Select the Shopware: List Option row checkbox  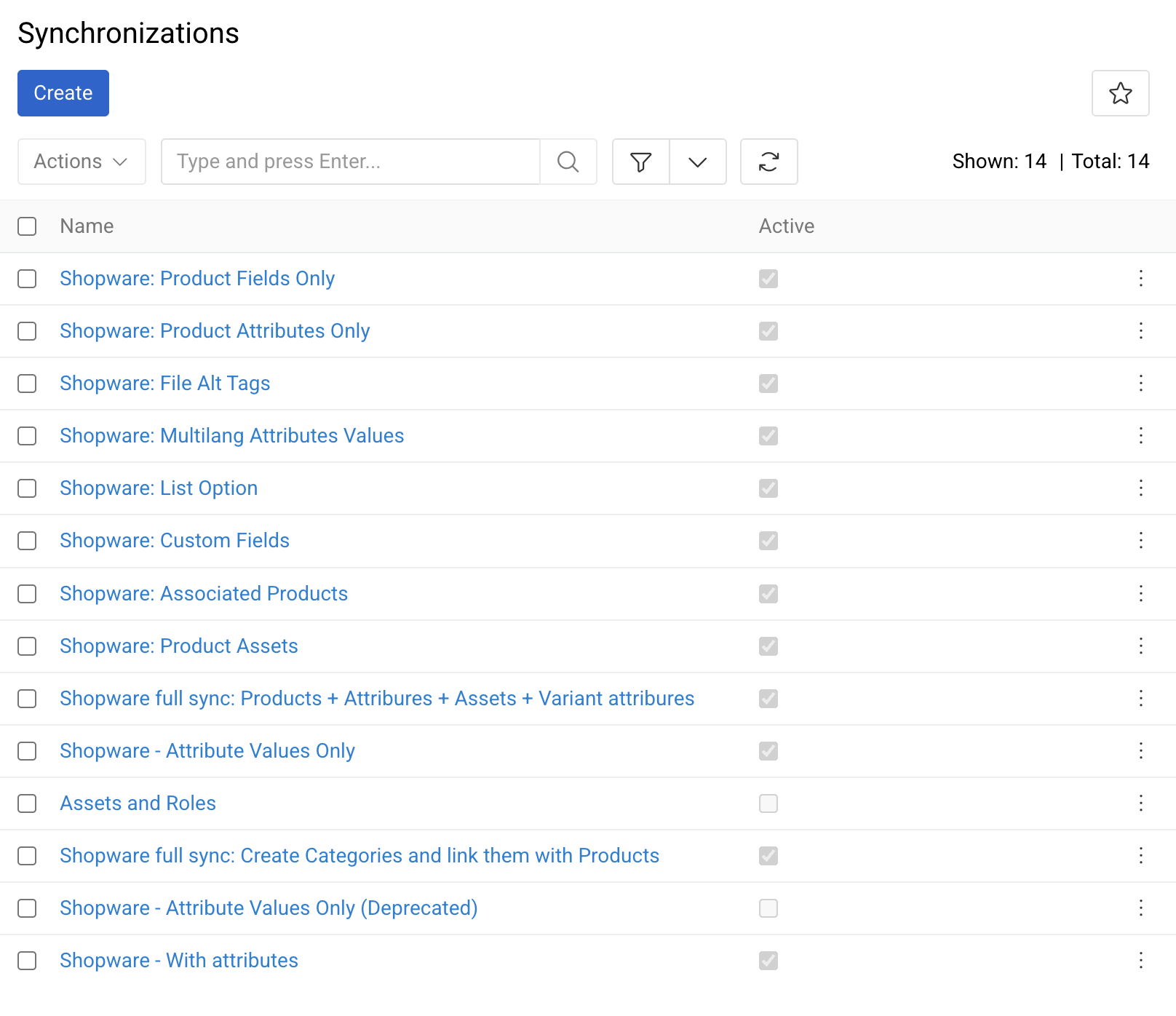27,488
